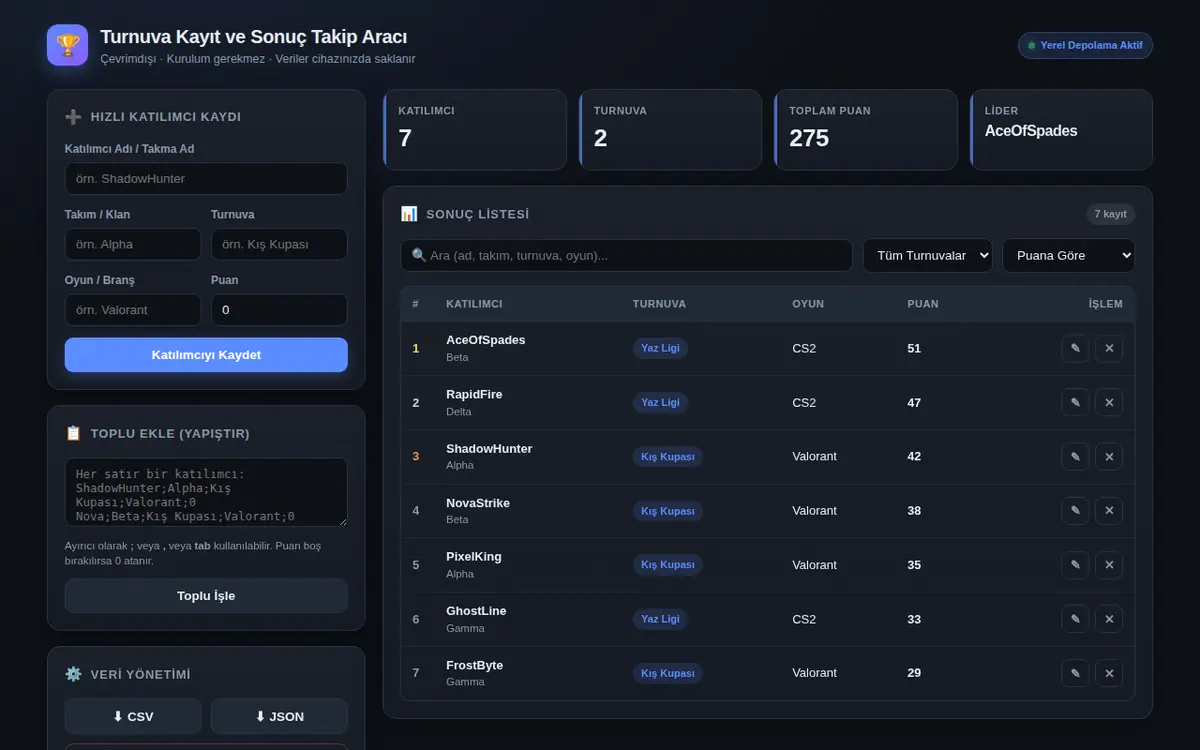Download data as CSV

point(133,716)
